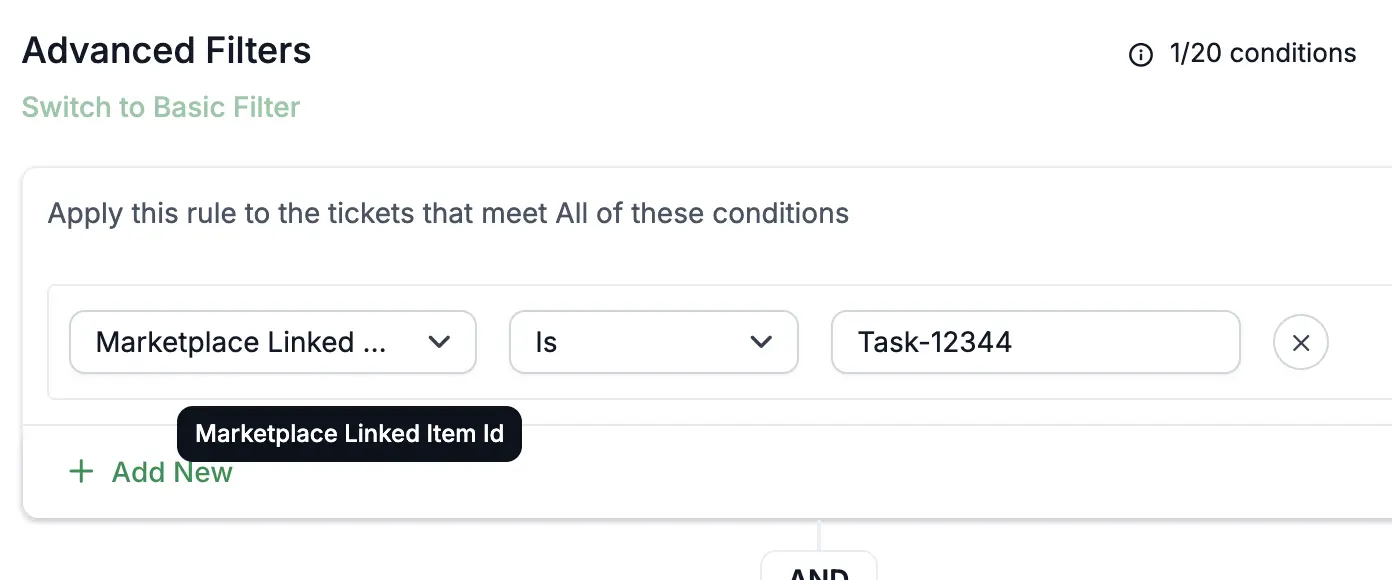
Task: Click the chevron arrow in the Is selector
Action: pos(761,342)
